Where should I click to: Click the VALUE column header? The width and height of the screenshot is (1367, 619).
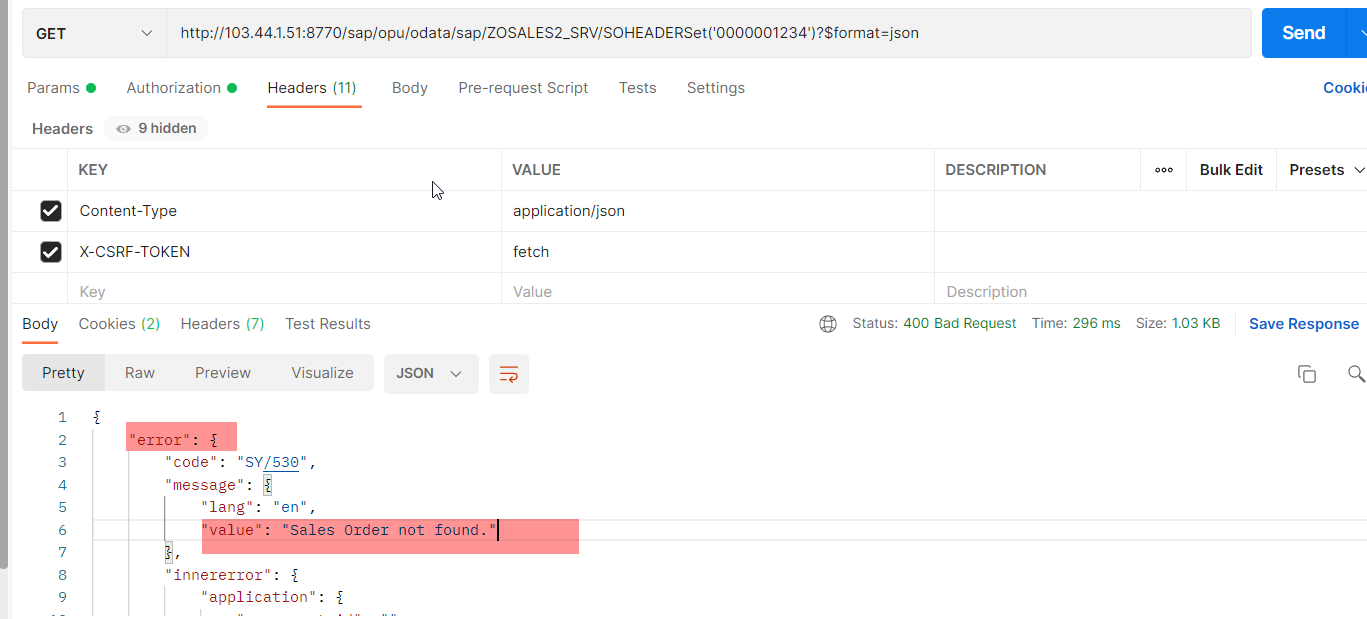536,170
